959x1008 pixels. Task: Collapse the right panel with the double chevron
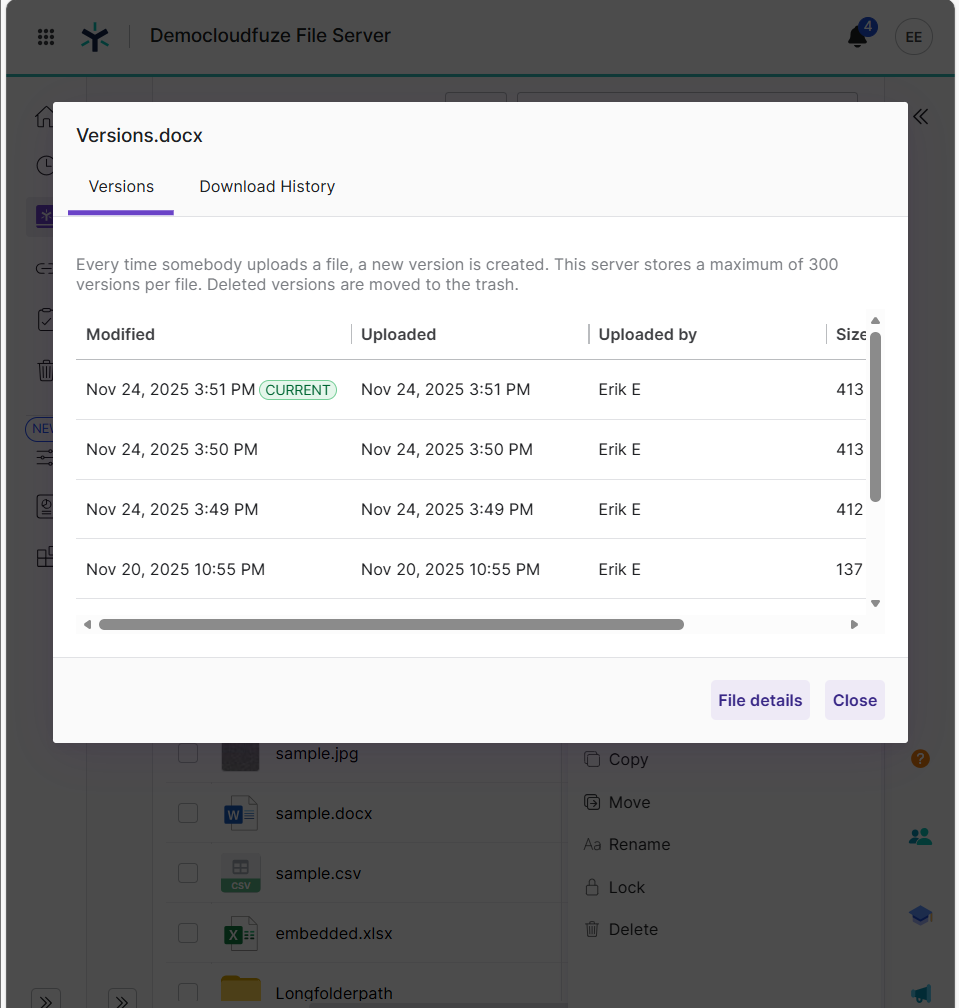coord(920,117)
